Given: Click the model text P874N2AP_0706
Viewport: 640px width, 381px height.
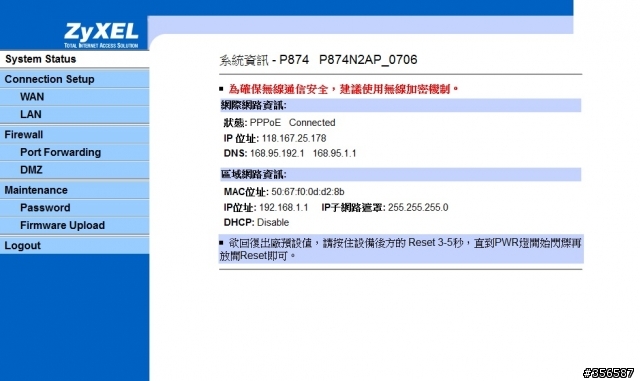Looking at the screenshot, I should click(x=368, y=60).
